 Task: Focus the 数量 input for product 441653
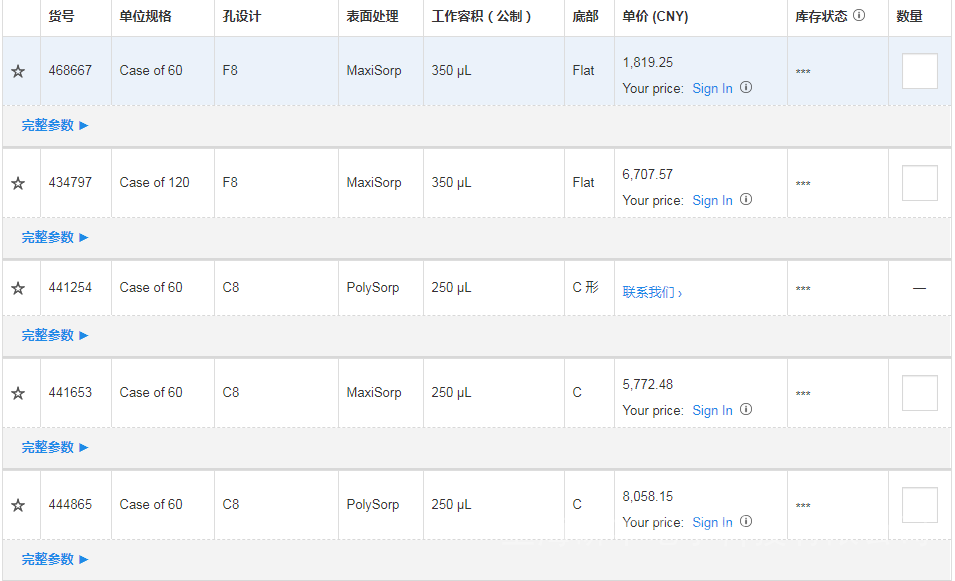tap(919, 393)
